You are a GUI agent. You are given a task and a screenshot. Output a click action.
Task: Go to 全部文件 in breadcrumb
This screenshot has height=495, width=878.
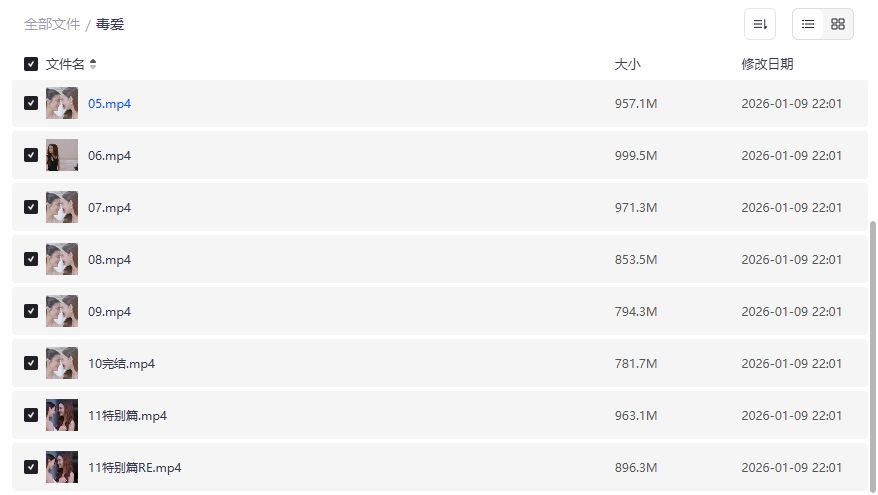click(x=52, y=24)
